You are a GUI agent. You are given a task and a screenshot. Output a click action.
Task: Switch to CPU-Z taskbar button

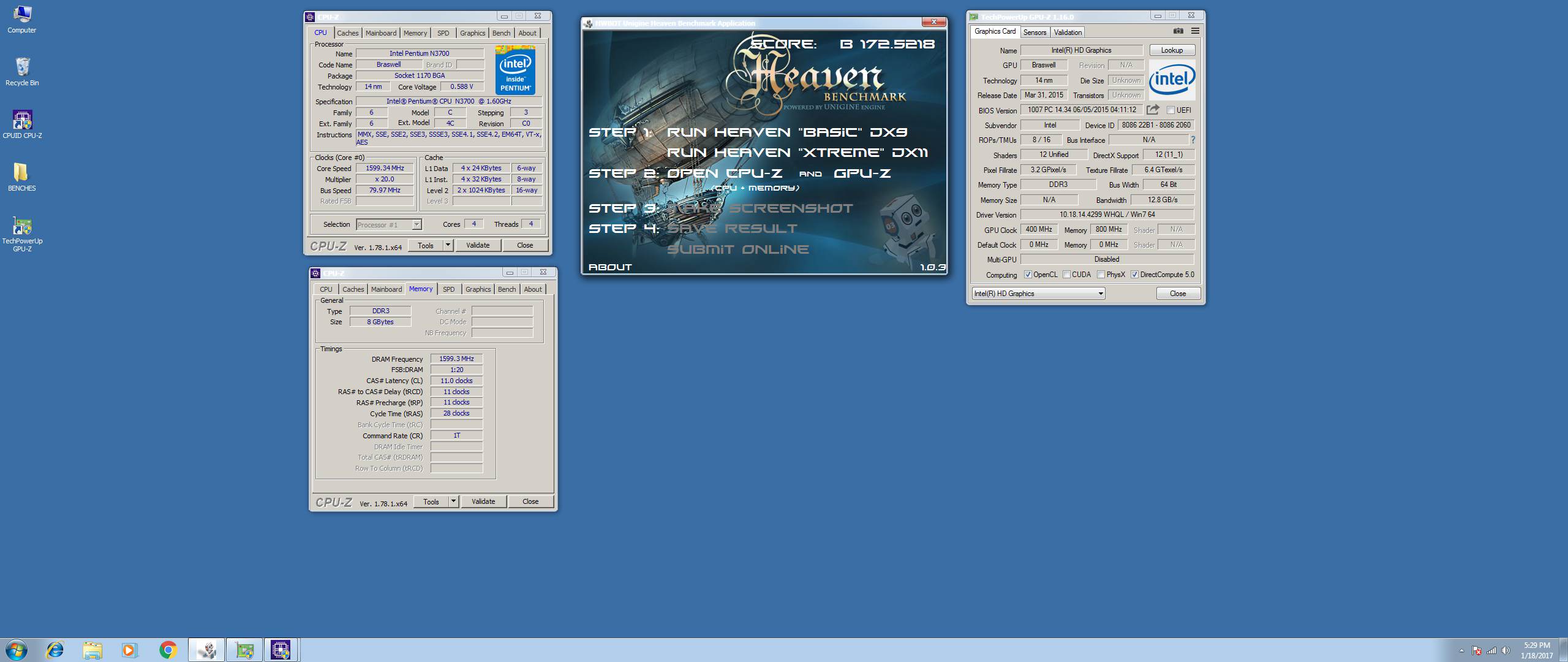click(x=281, y=650)
